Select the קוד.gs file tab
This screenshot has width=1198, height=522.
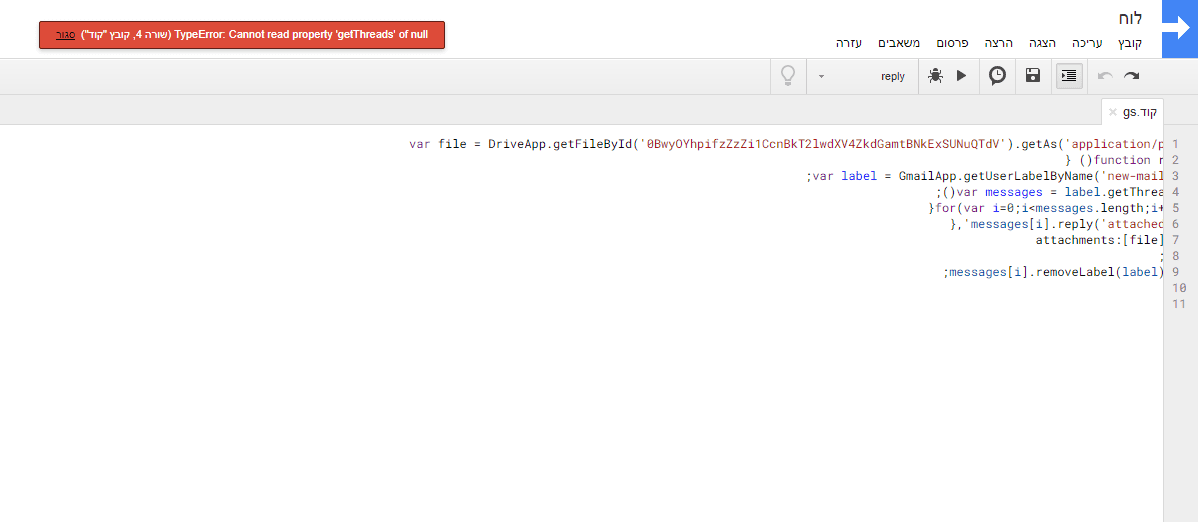(1132, 112)
